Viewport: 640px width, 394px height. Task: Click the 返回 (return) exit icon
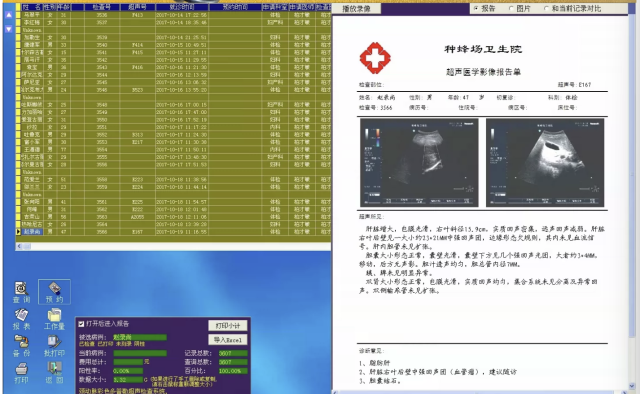click(54, 373)
